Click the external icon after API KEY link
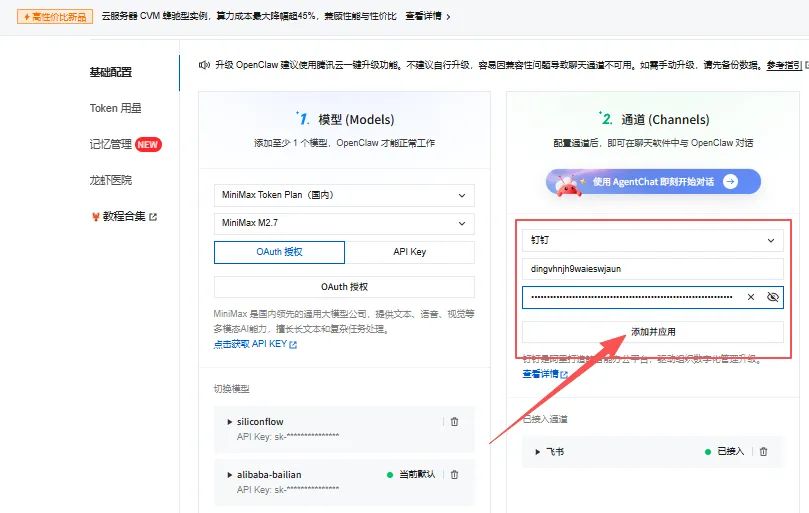 [x=293, y=345]
